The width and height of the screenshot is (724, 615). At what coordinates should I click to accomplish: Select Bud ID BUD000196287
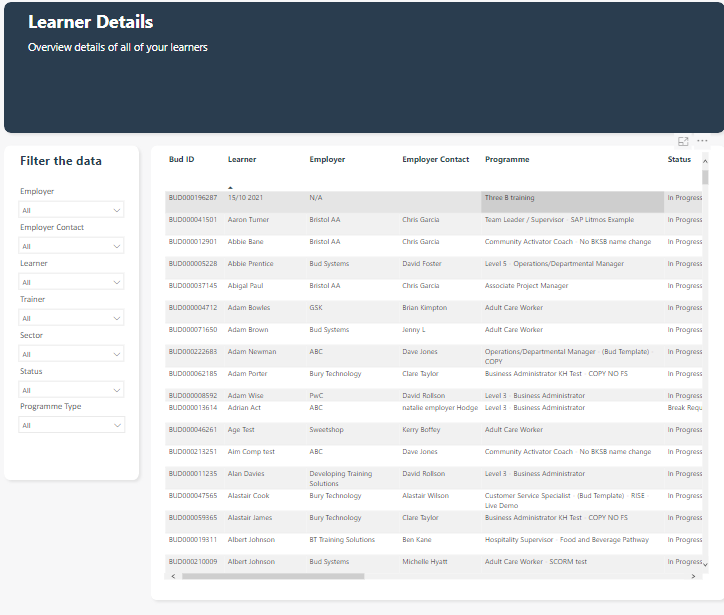tap(193, 198)
